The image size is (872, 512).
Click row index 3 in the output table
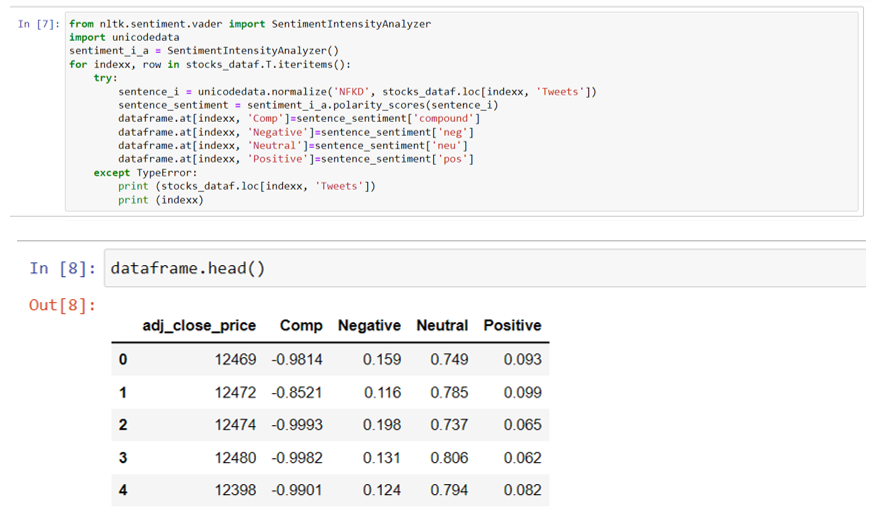(123, 458)
